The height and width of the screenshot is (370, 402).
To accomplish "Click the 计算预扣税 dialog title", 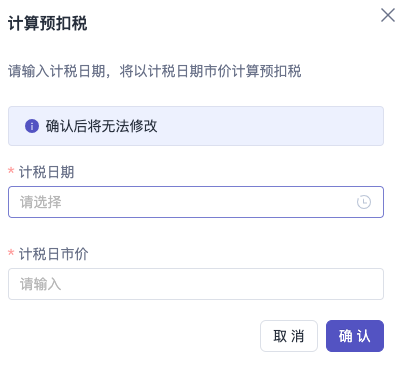I will coord(47,24).
